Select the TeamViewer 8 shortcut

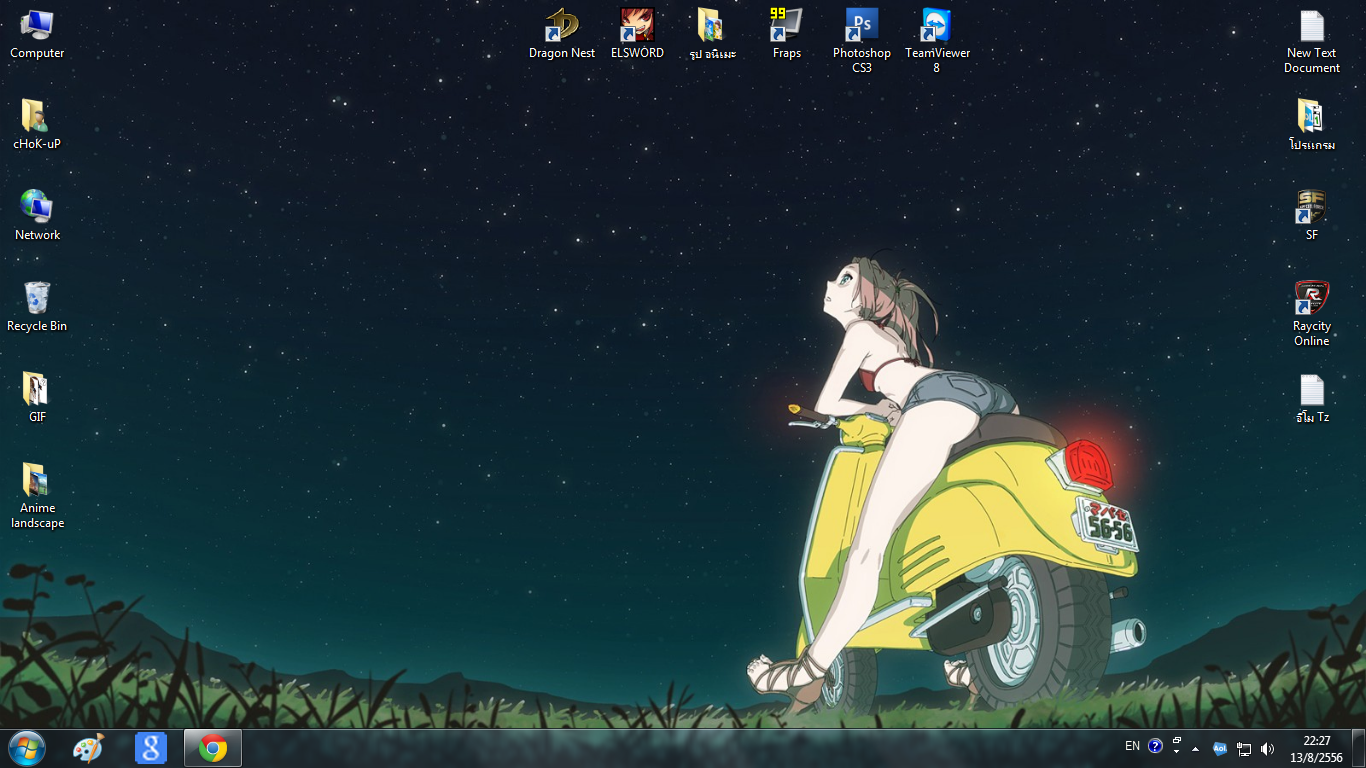[937, 41]
